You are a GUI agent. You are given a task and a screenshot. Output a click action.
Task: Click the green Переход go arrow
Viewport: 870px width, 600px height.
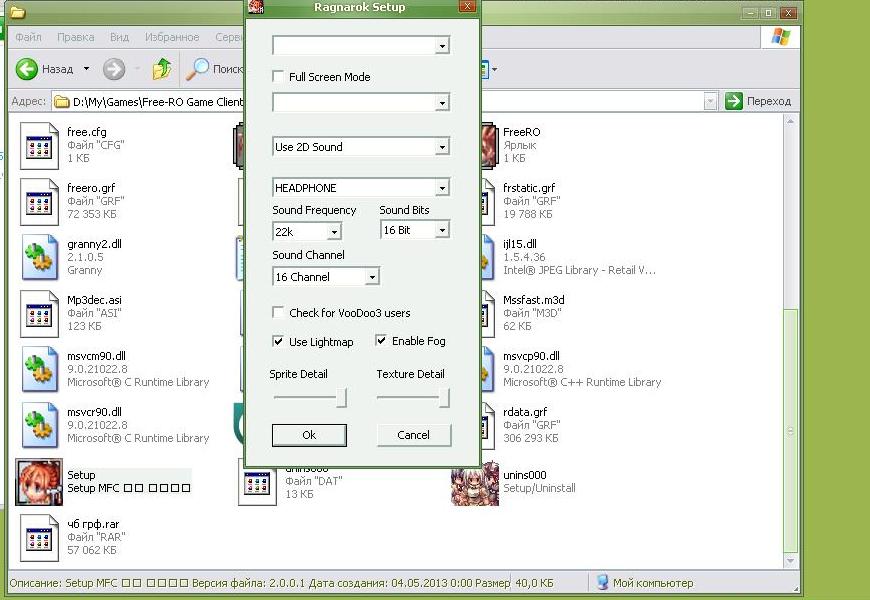(x=734, y=101)
